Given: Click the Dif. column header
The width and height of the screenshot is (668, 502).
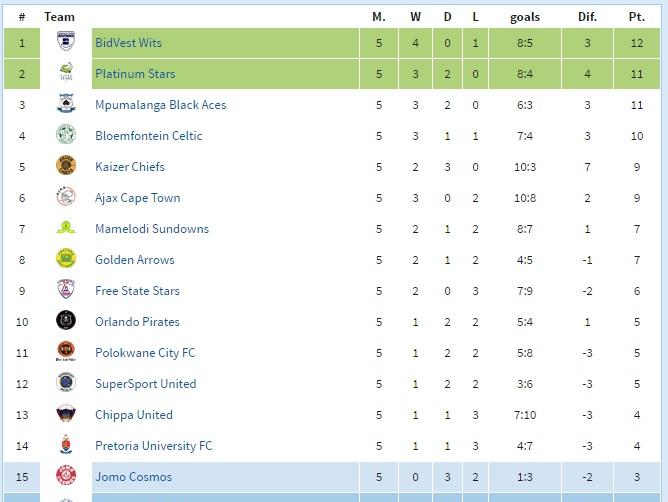Looking at the screenshot, I should tap(587, 17).
